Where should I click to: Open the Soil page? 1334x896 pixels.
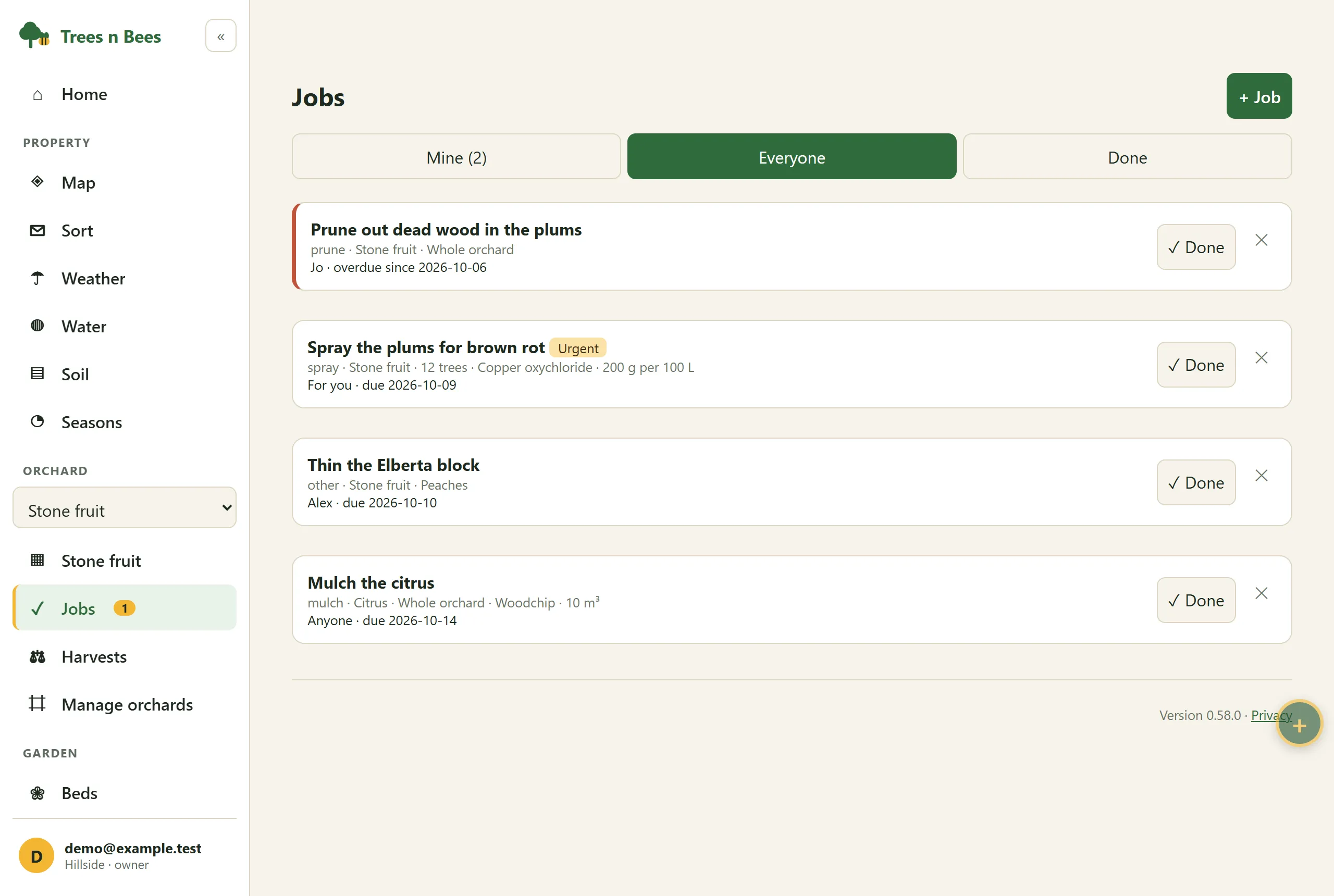(x=125, y=374)
